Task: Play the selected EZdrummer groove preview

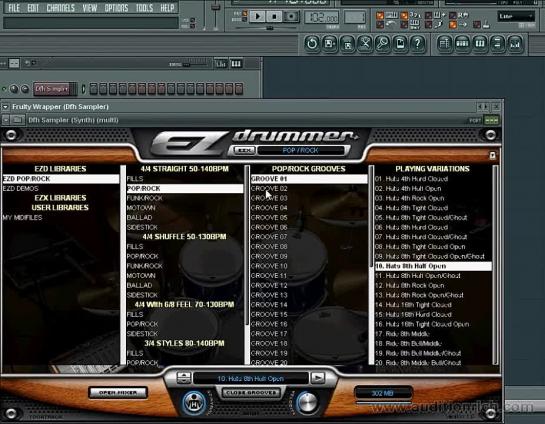Action: (317, 377)
